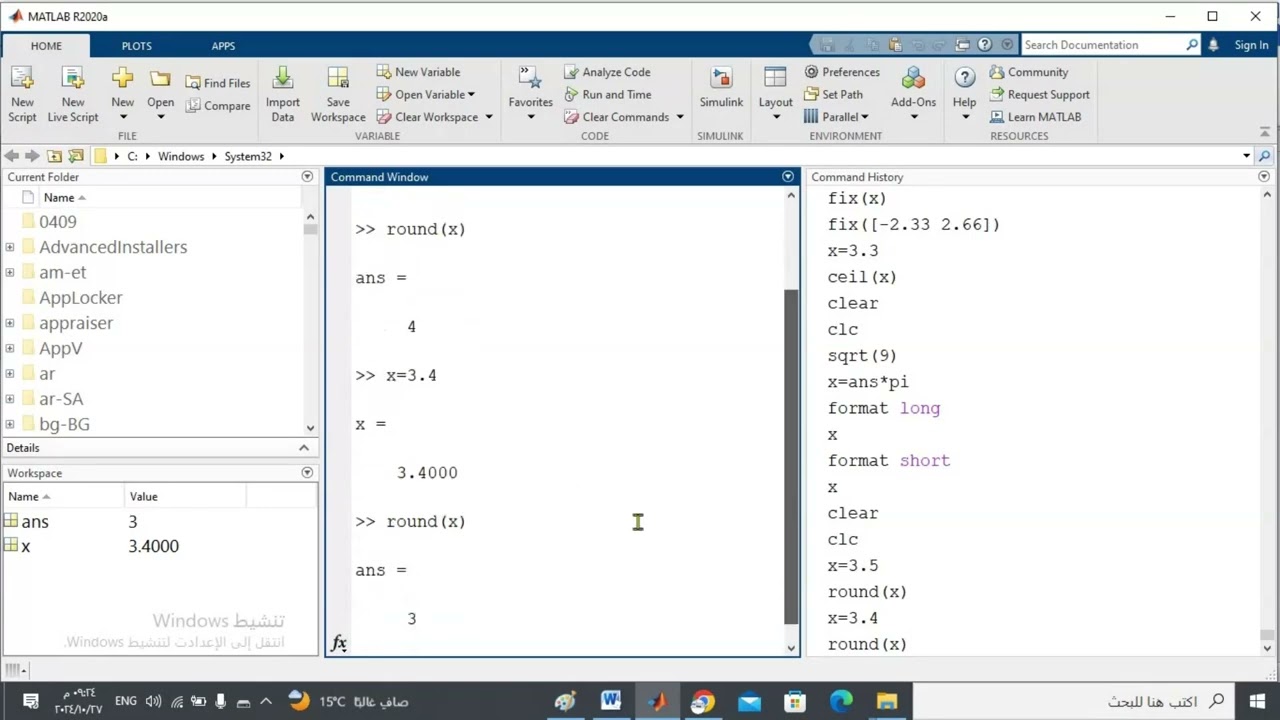Open the Clear Workspace dropdown arrow
This screenshot has height=720, width=1280.
click(x=489, y=117)
